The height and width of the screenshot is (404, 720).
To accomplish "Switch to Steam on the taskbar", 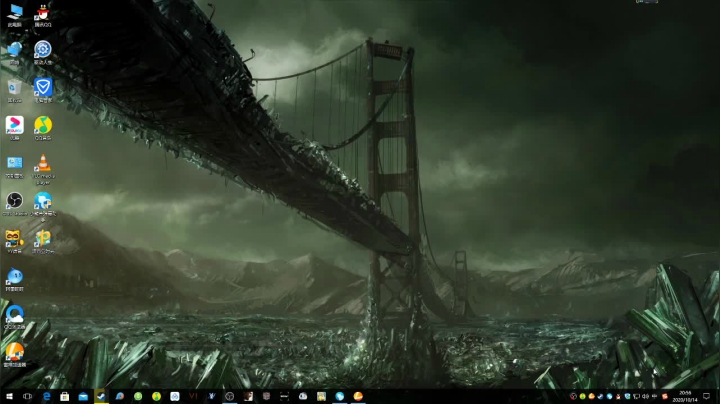I will click(x=101, y=396).
